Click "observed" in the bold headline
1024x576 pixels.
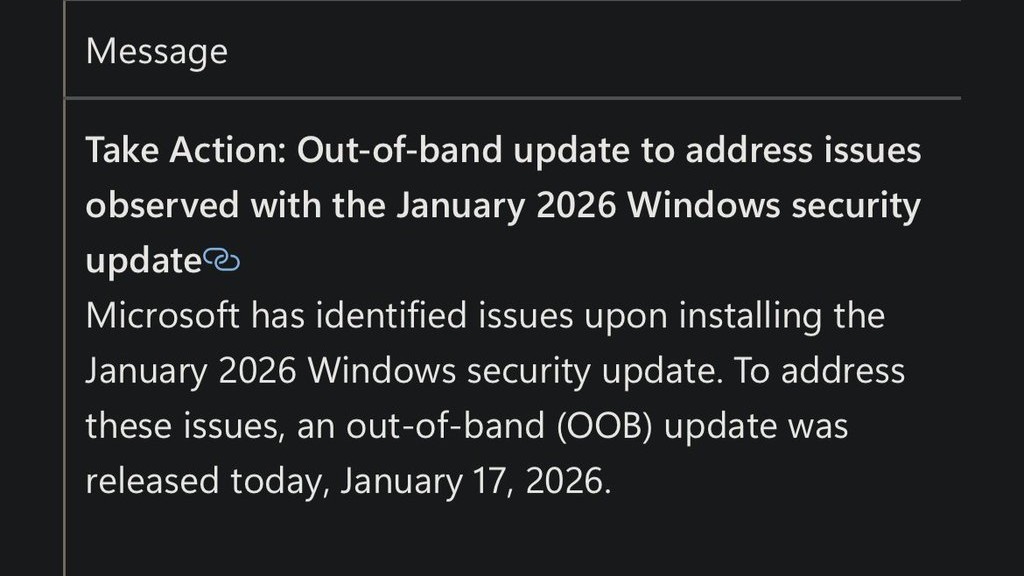[x=161, y=206]
